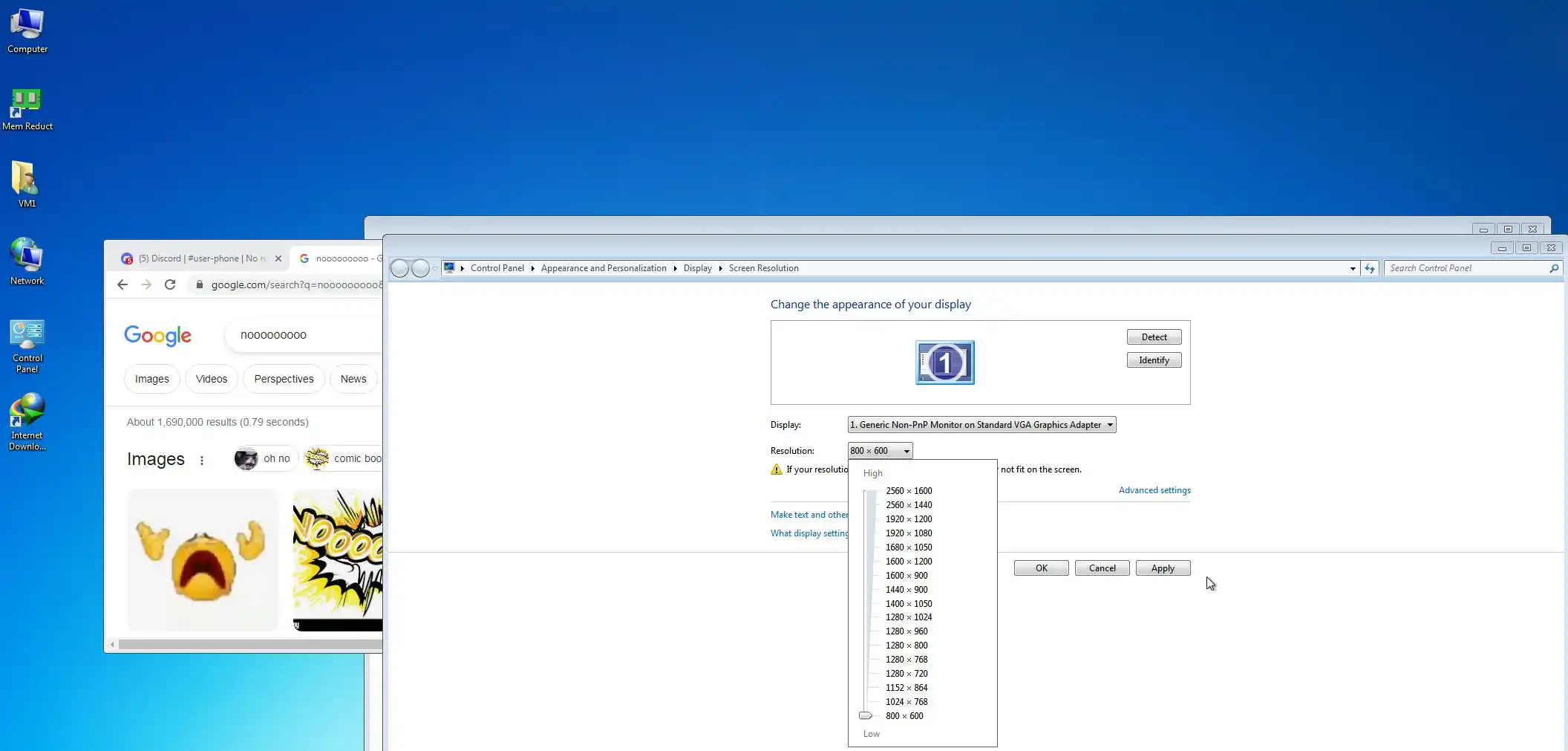Click the Detect button
The image size is (1568, 751).
pyautogui.click(x=1154, y=337)
